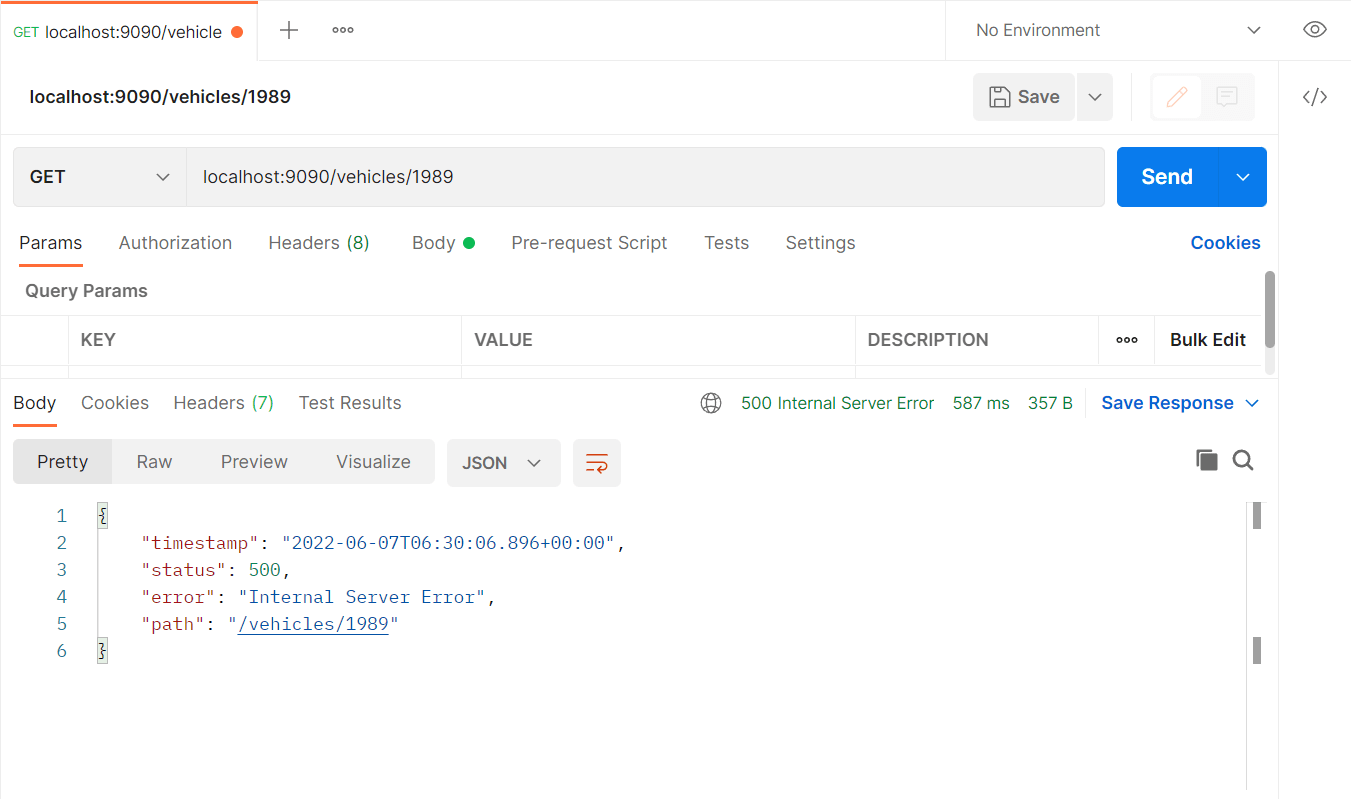Viewport: 1351px width, 799px height.
Task: Copy the response body using the copy icon
Action: [x=1206, y=460]
